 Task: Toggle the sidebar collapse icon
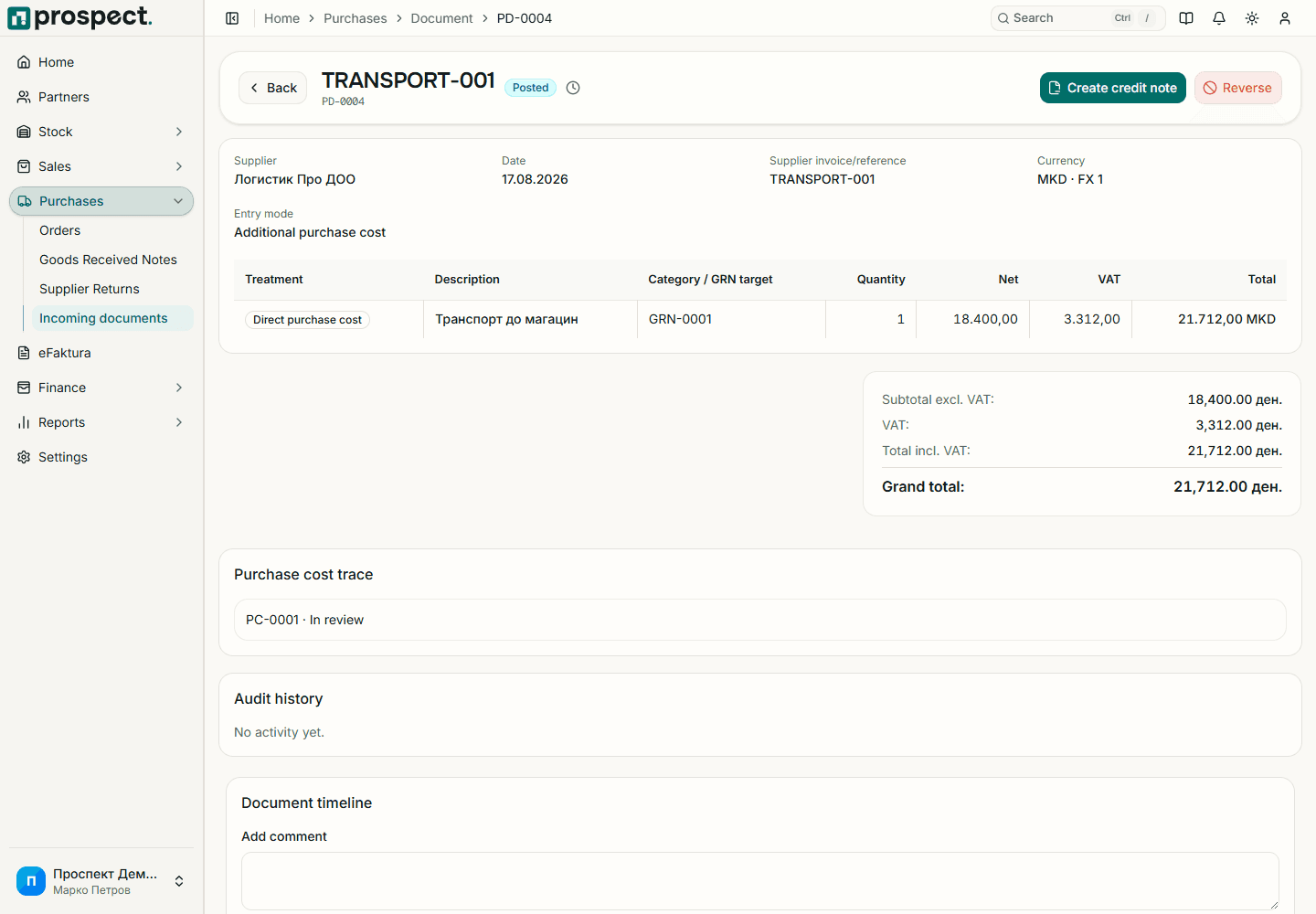tap(232, 18)
